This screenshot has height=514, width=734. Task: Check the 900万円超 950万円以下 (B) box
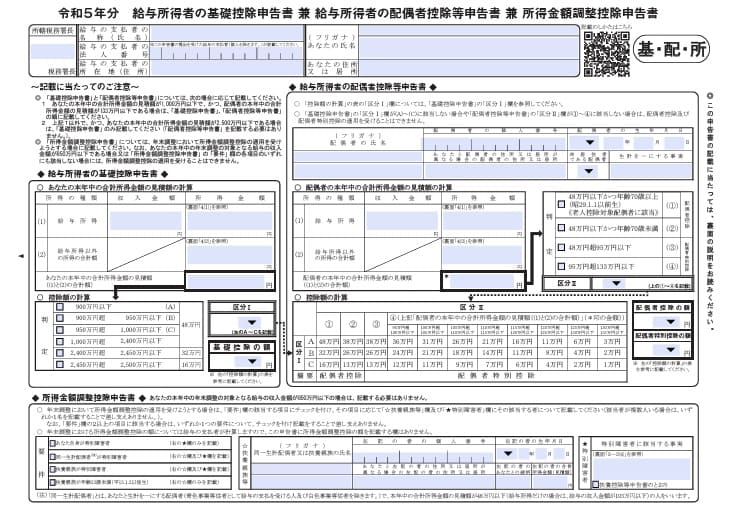tap(59, 318)
